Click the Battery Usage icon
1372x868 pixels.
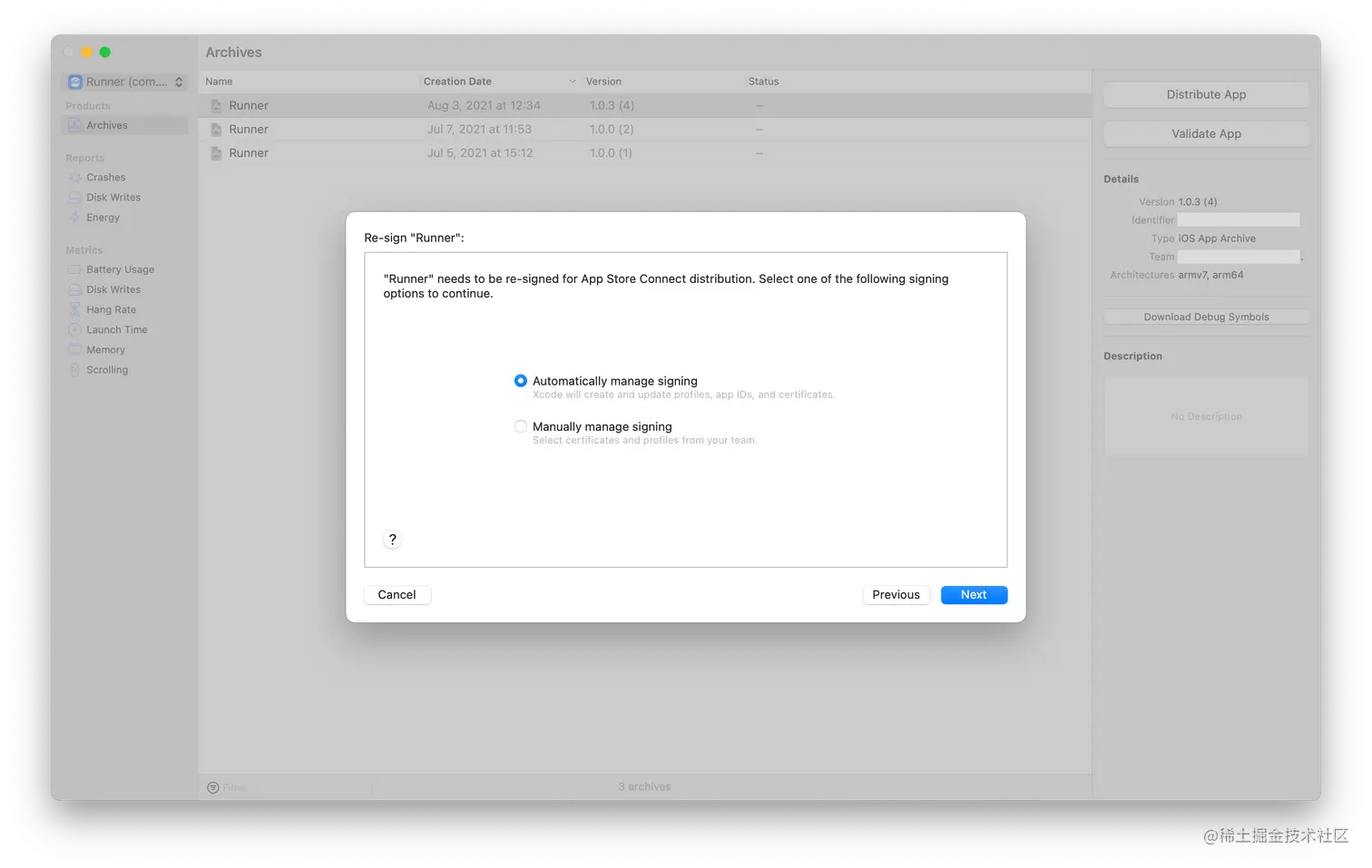(74, 269)
